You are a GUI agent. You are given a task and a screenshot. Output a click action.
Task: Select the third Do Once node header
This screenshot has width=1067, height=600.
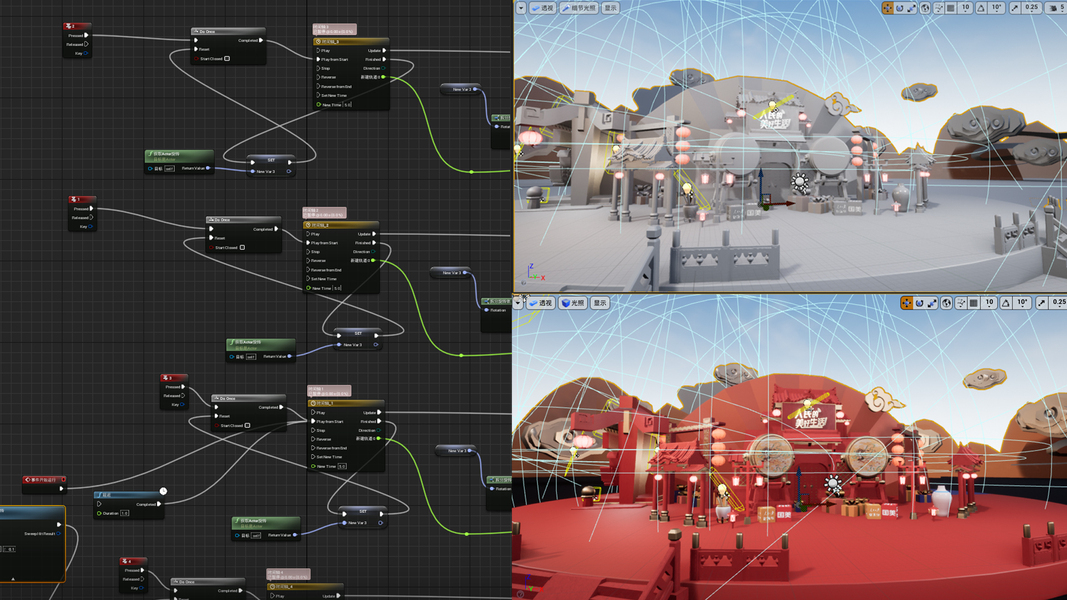(248, 398)
